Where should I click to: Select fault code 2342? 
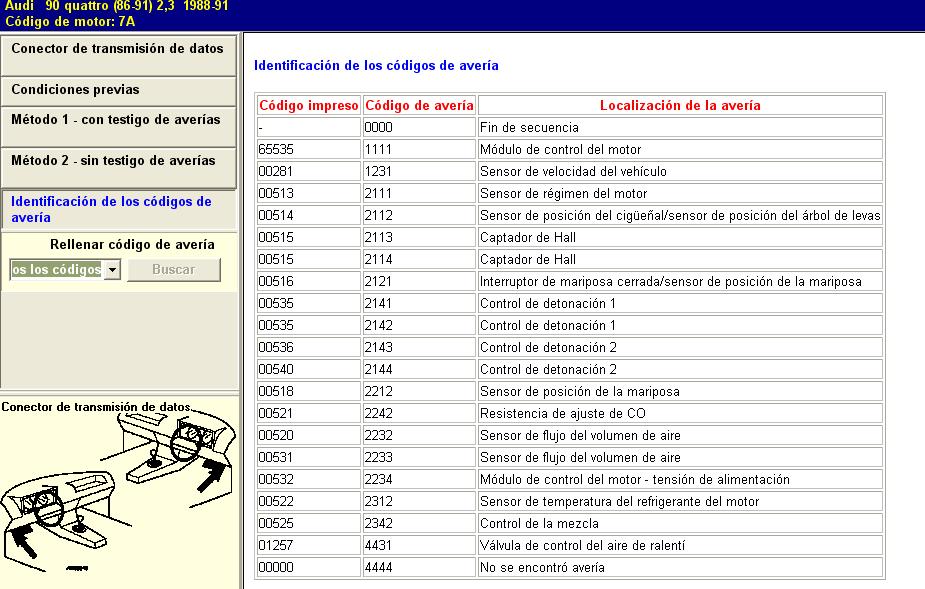point(419,523)
